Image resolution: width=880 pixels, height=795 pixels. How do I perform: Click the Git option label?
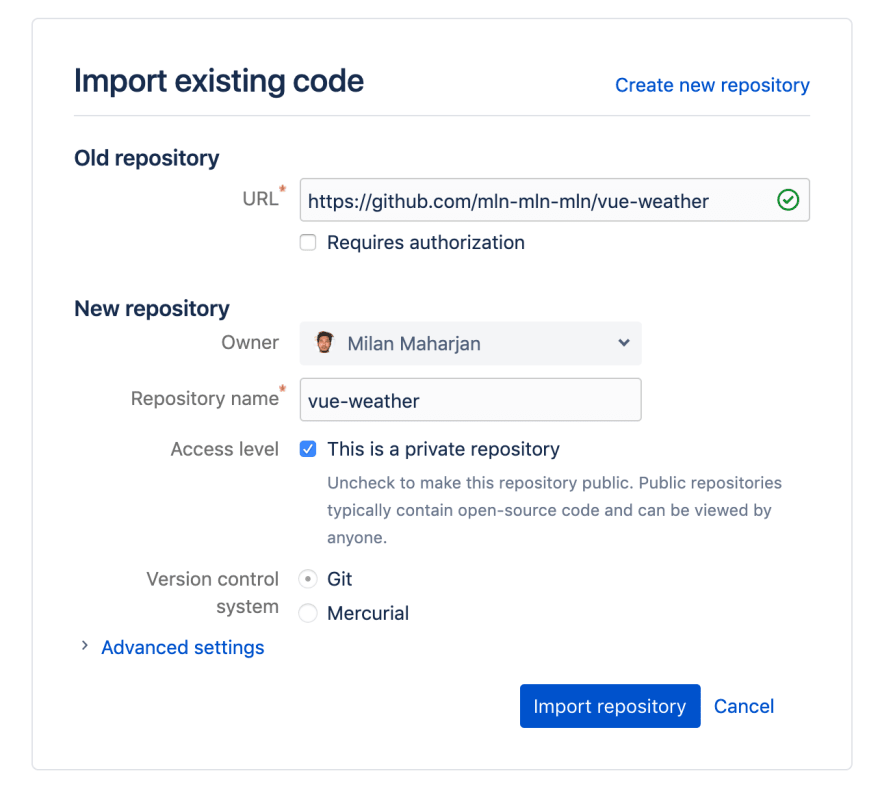tap(340, 578)
